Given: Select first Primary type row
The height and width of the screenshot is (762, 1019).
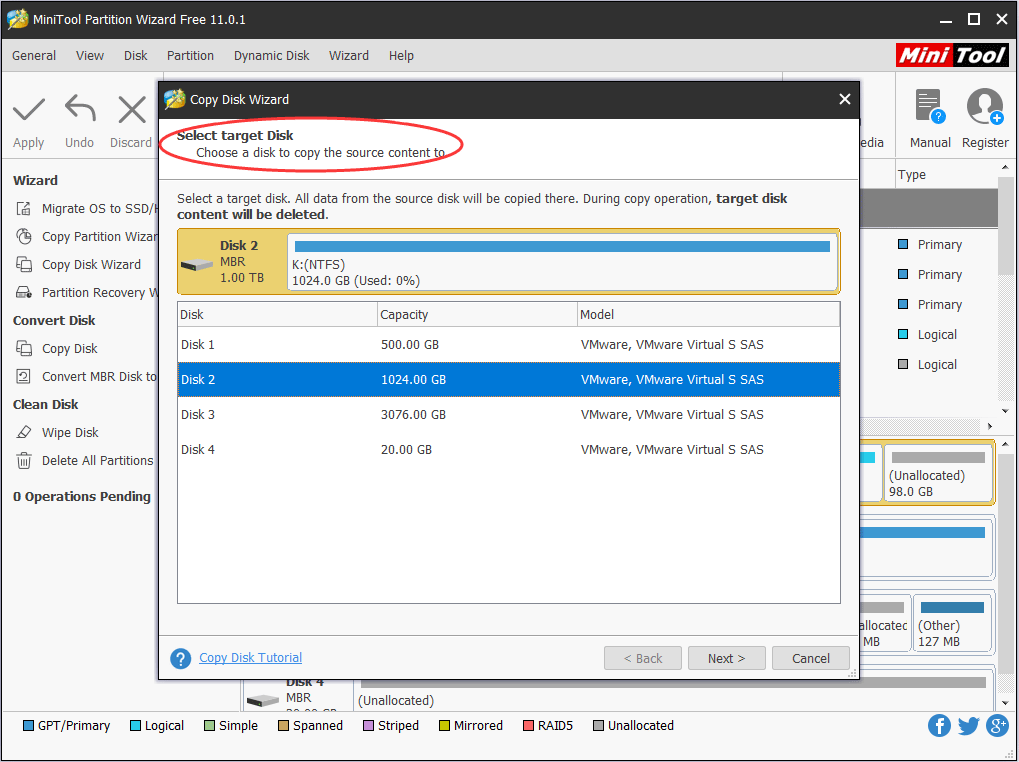Looking at the screenshot, I should pyautogui.click(x=930, y=244).
